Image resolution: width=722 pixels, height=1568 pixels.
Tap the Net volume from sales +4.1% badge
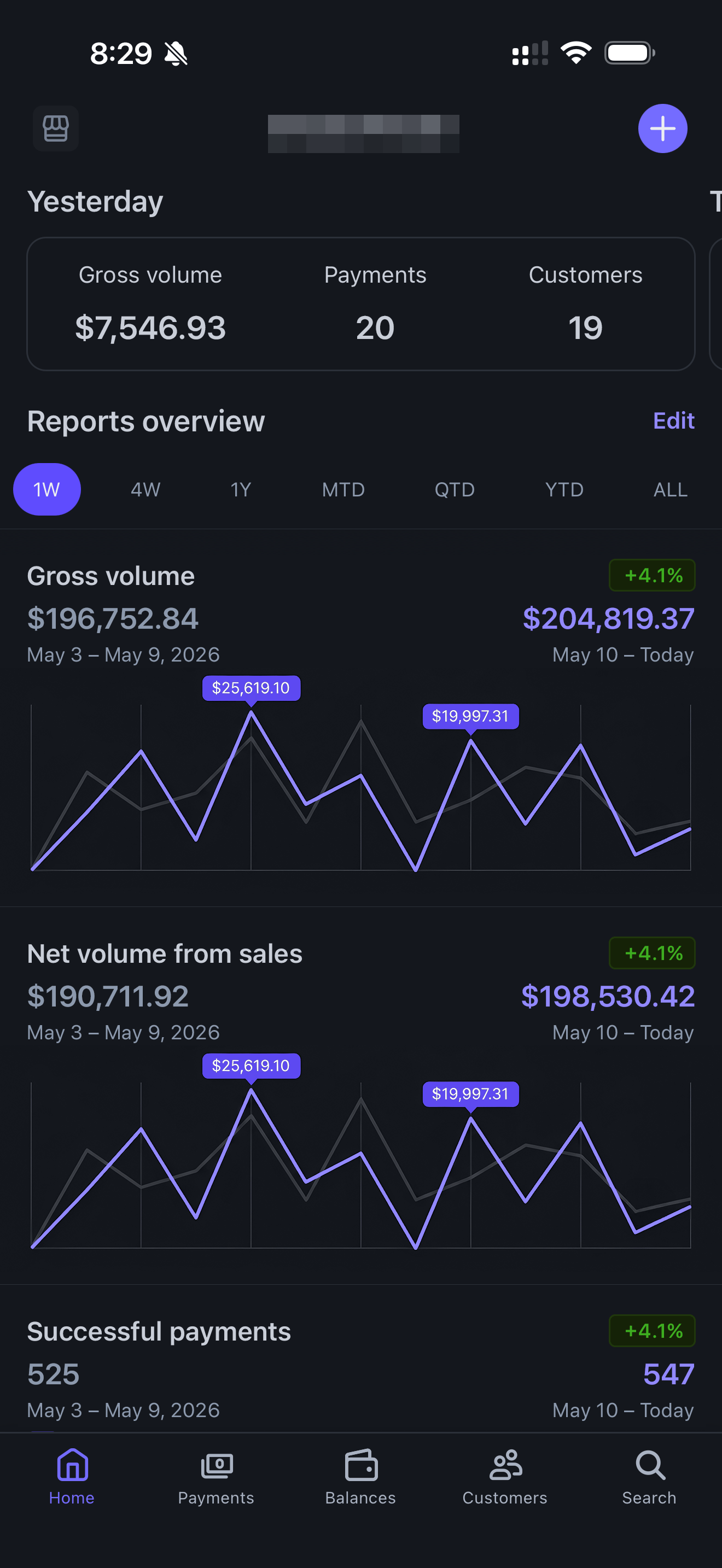tap(652, 952)
